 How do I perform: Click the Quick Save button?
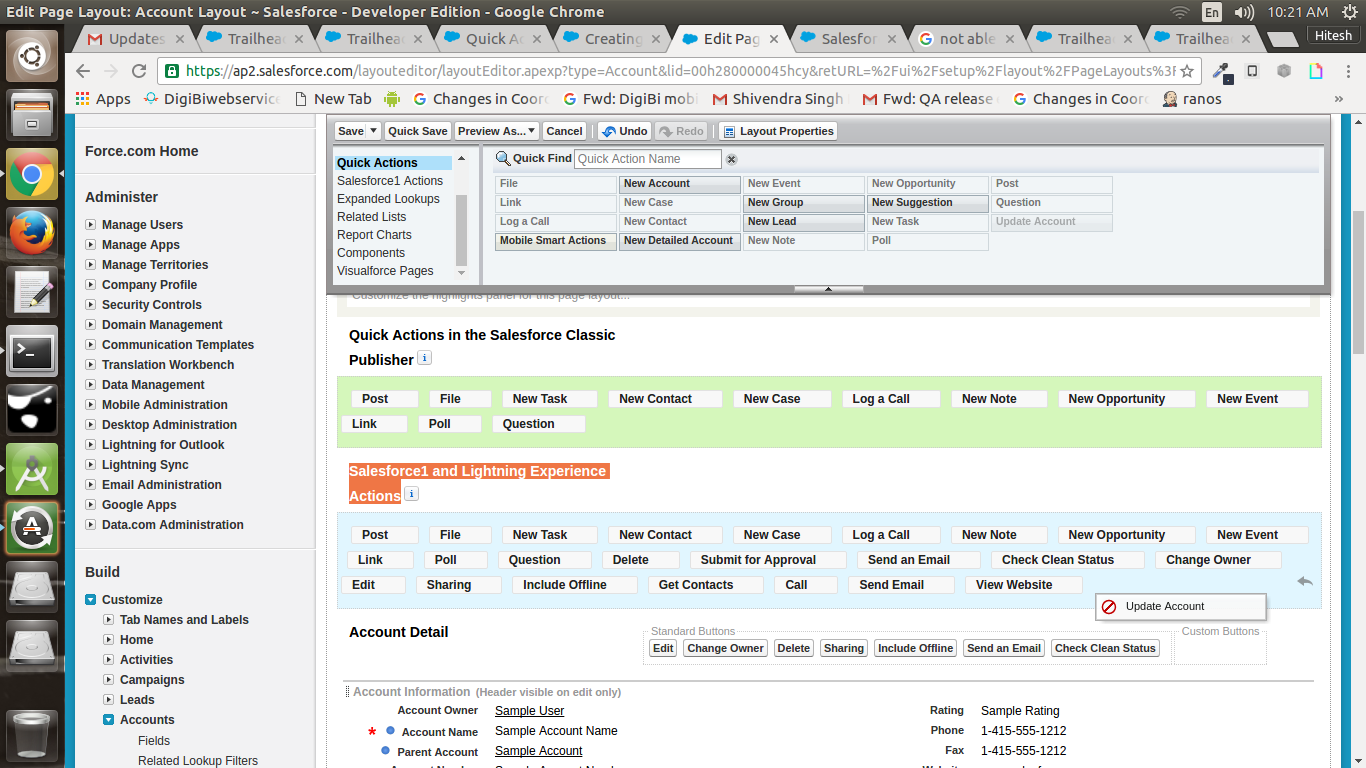point(417,131)
